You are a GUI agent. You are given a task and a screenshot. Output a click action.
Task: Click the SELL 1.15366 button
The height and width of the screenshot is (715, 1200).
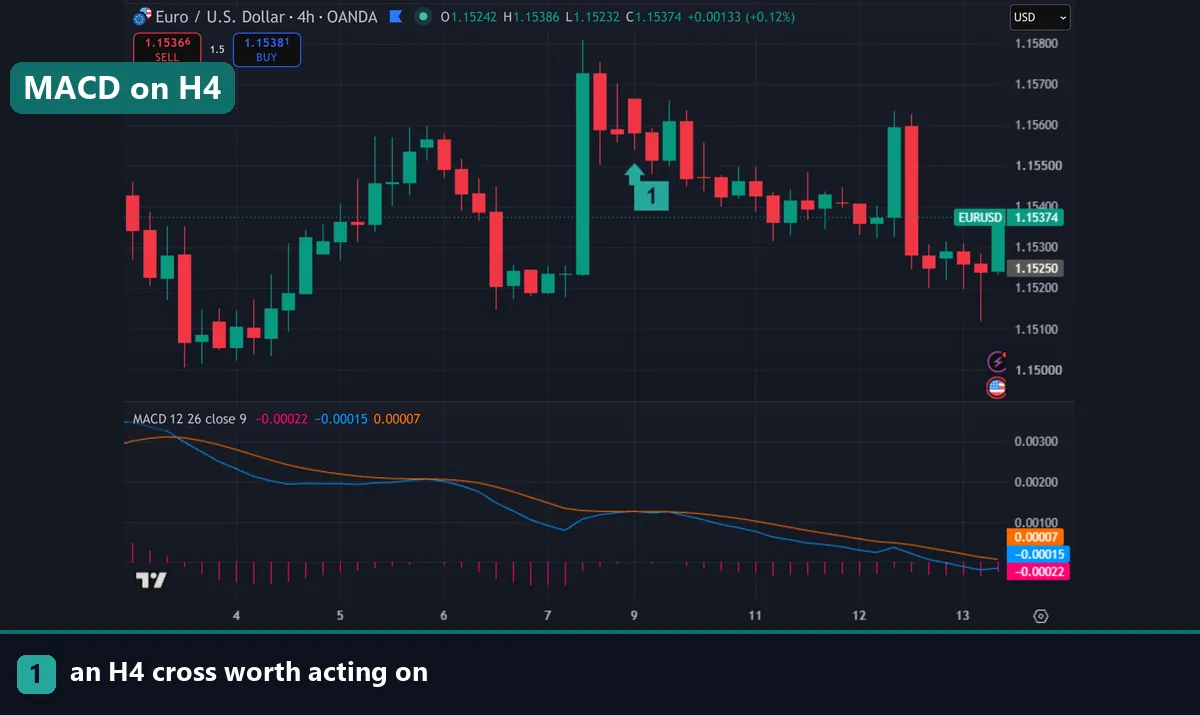[167, 49]
